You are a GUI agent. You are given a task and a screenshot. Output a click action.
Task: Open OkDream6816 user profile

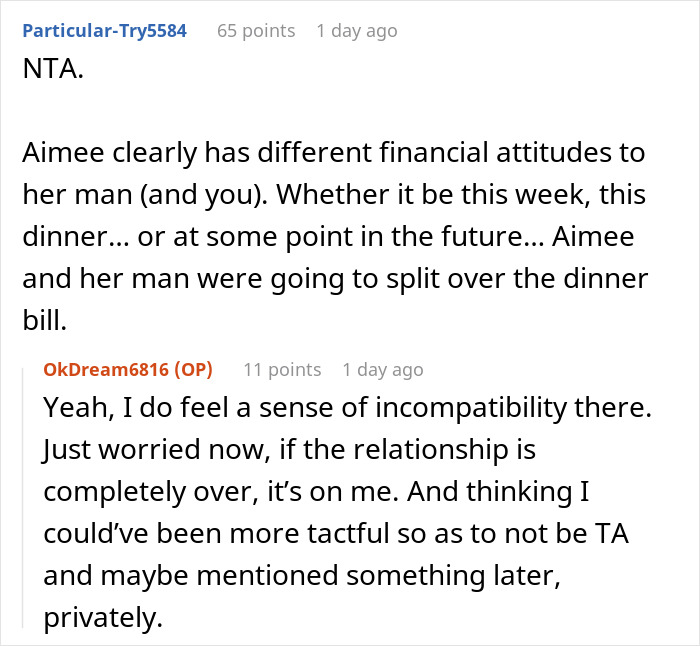pyautogui.click(x=106, y=370)
